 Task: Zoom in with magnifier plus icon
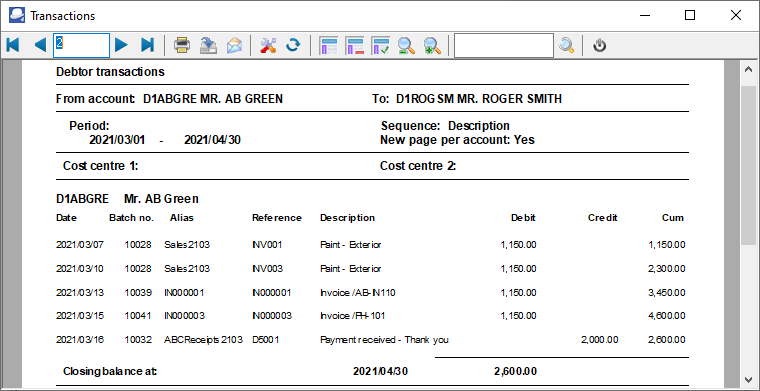(x=431, y=46)
